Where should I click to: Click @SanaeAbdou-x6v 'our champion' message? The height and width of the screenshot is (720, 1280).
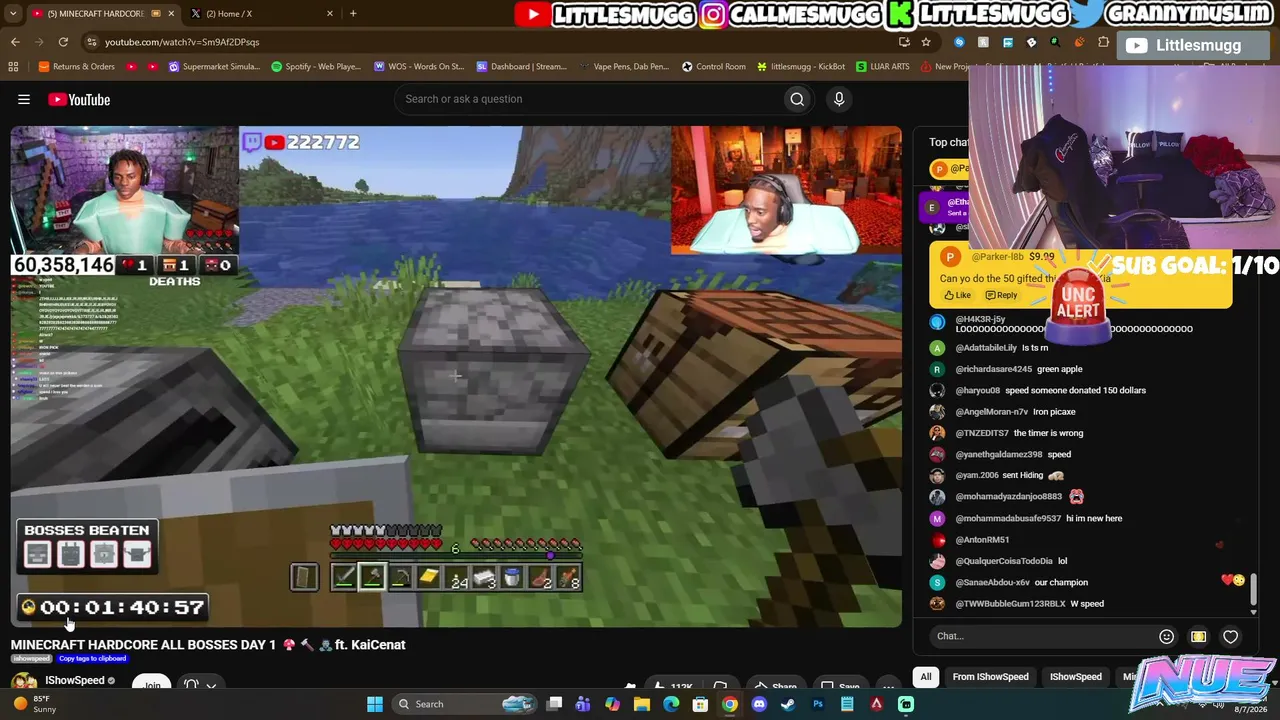tap(1009, 582)
